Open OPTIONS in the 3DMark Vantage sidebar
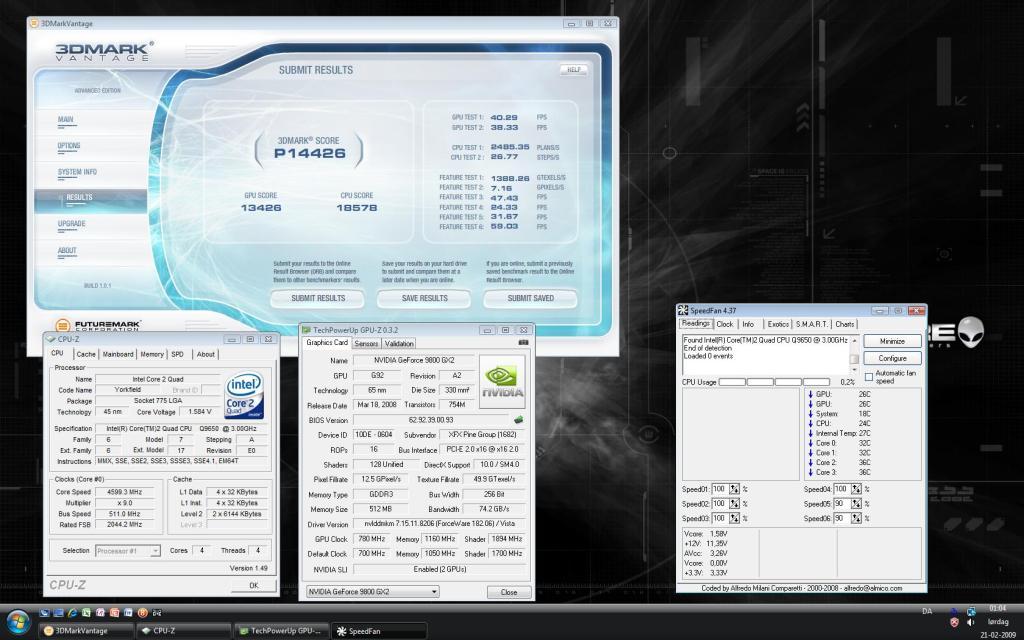The width and height of the screenshot is (1024, 640). (69, 146)
